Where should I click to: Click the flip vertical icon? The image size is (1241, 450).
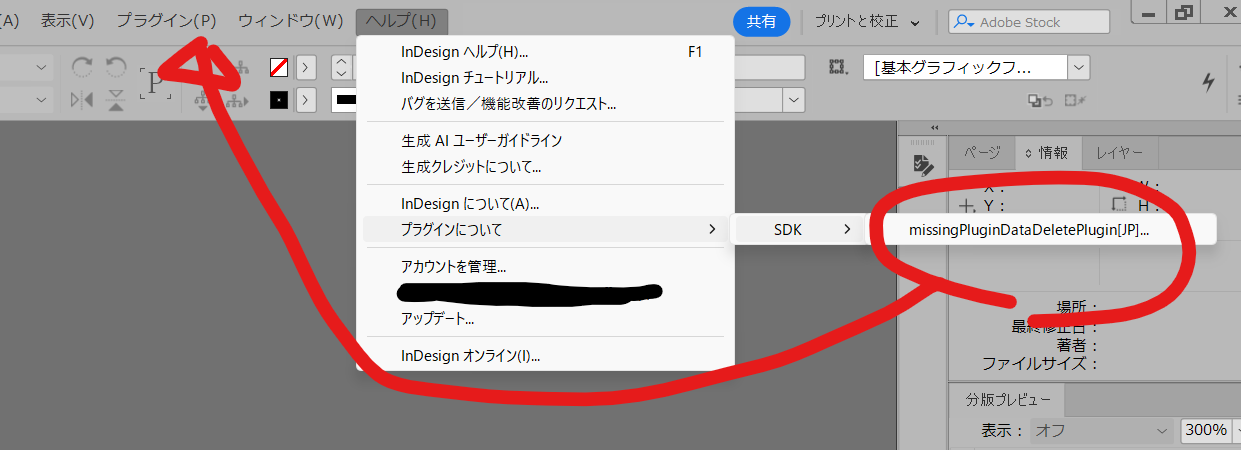[116, 99]
